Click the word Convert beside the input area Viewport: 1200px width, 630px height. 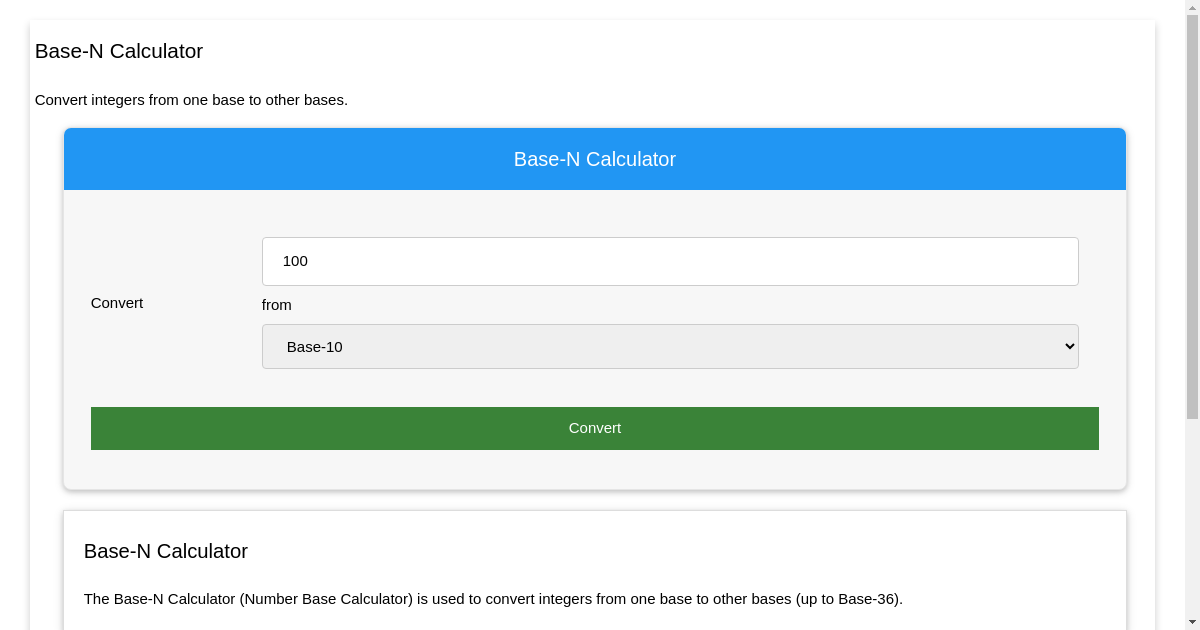pyautogui.click(x=116, y=302)
